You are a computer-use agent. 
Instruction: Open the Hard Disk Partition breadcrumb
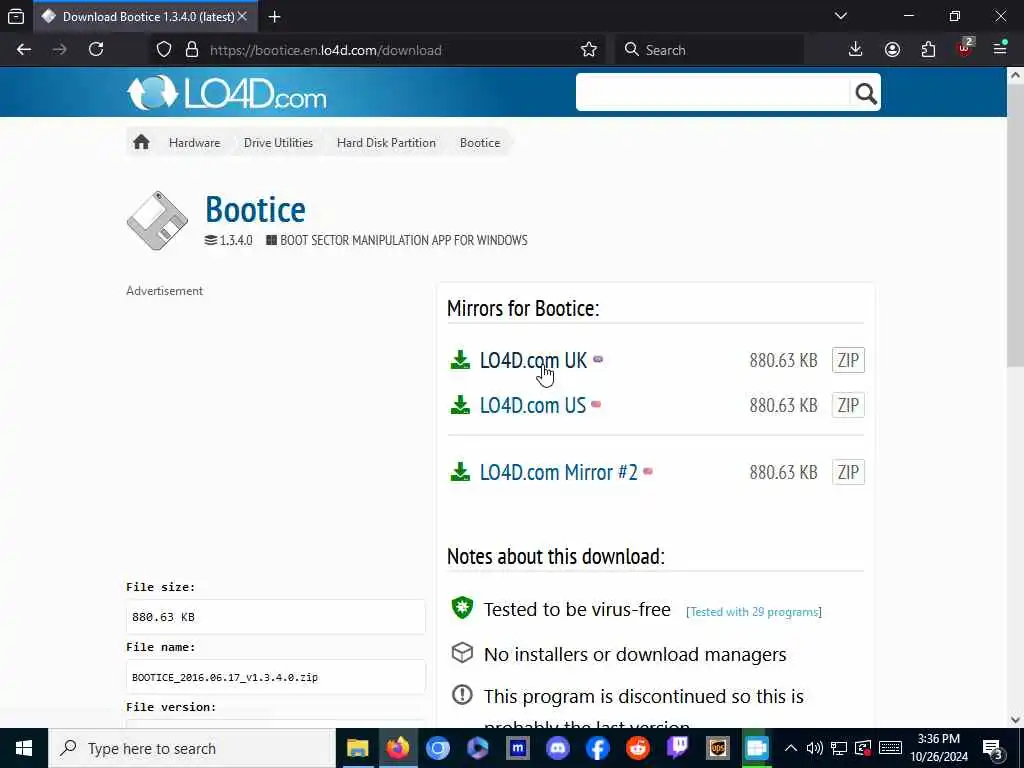(x=386, y=143)
